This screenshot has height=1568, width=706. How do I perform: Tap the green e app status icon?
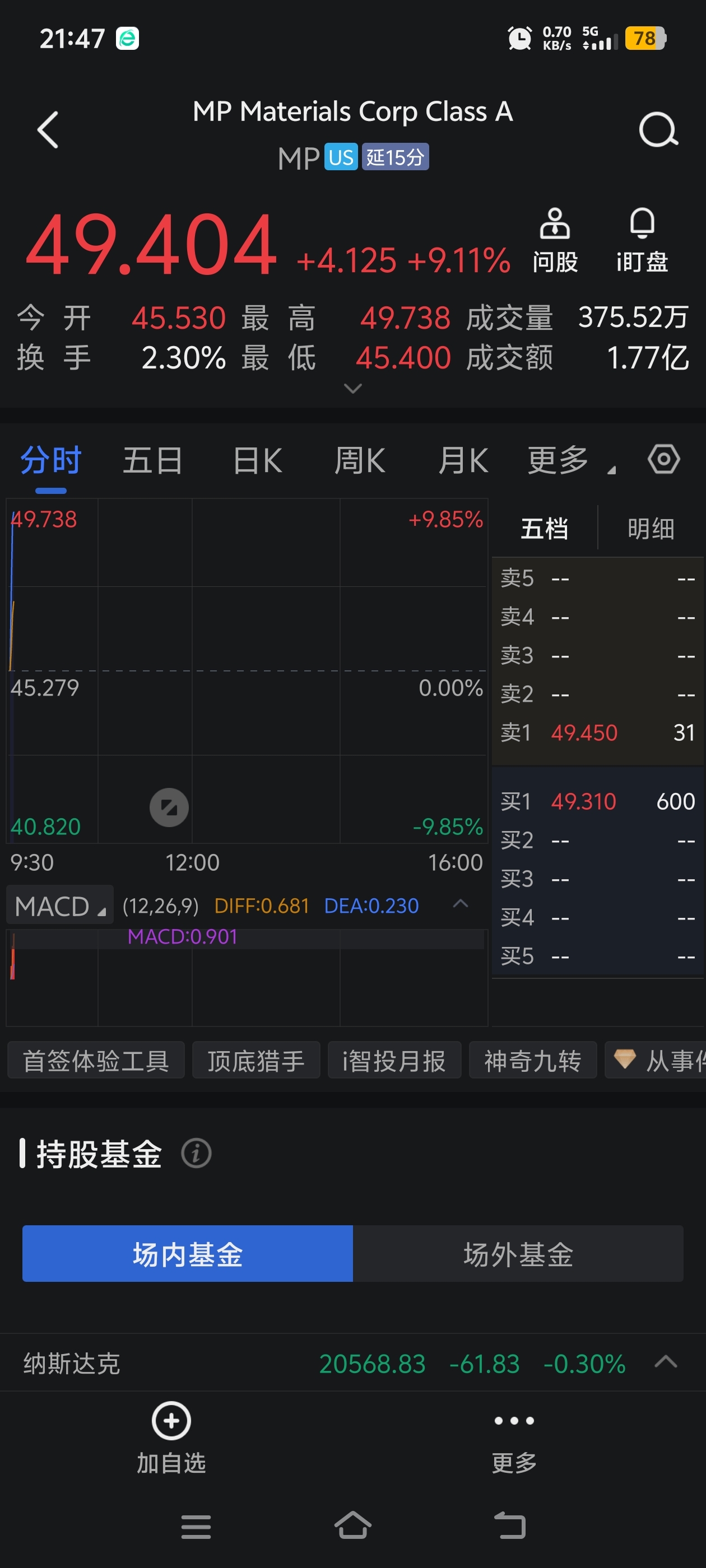tap(127, 38)
